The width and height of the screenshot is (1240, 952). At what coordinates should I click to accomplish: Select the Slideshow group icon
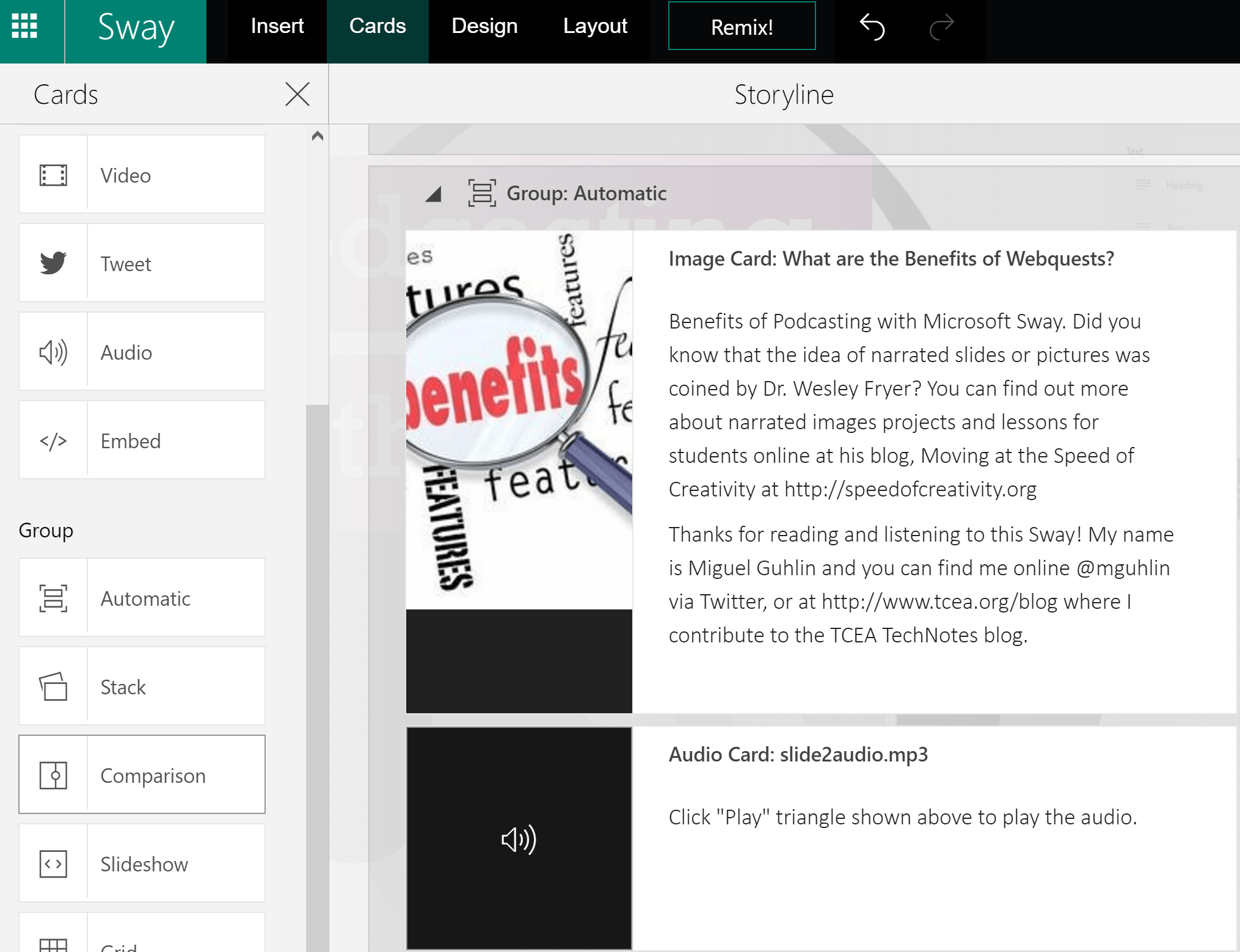[x=53, y=864]
